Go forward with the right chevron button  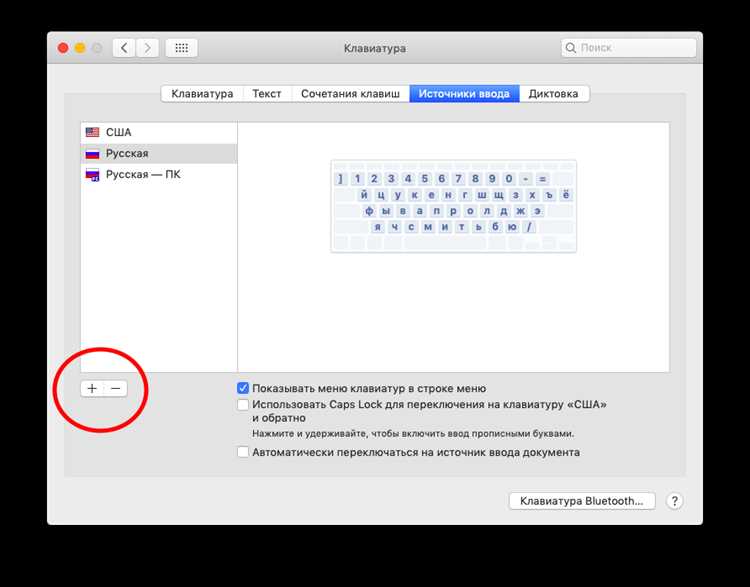click(x=147, y=48)
